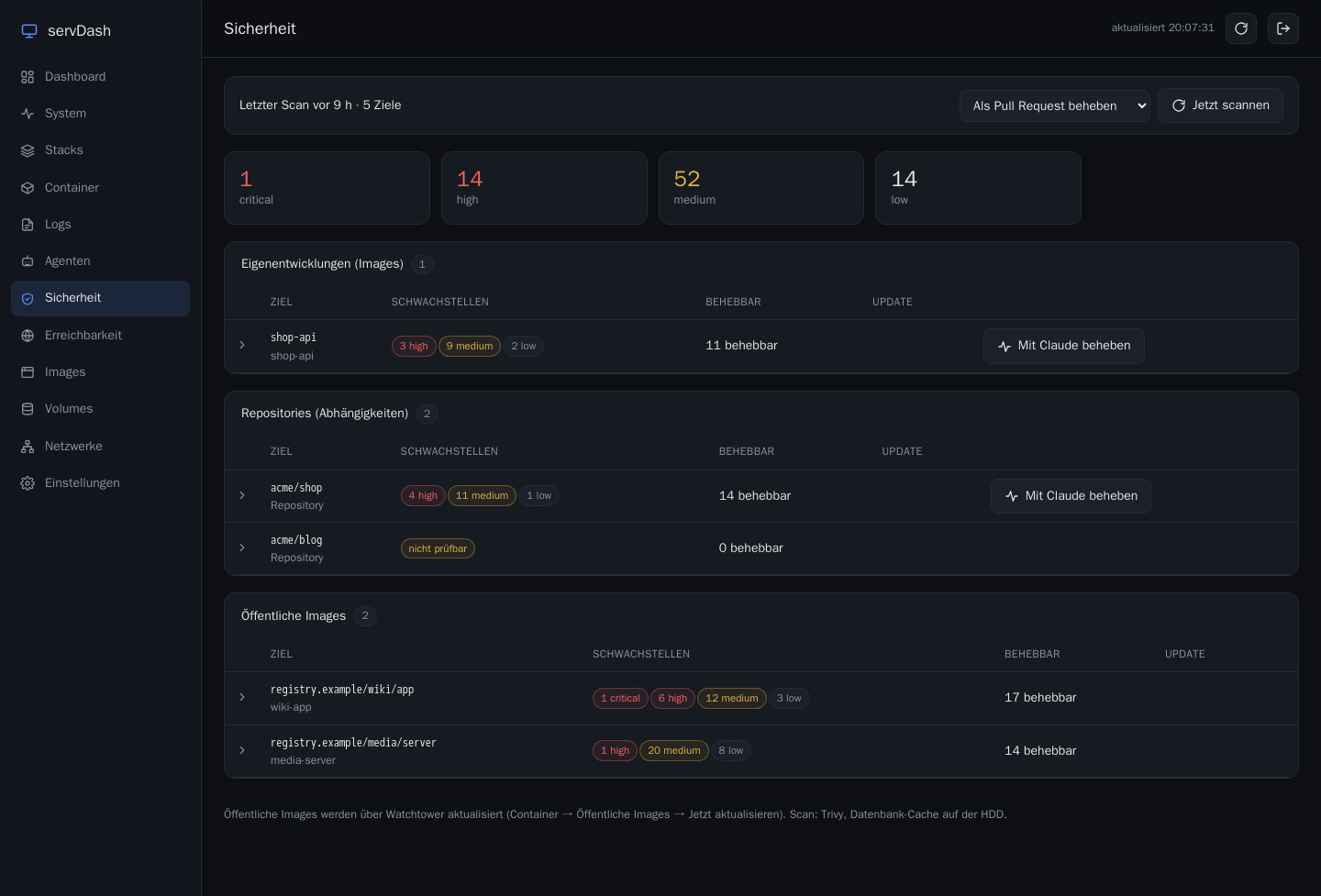This screenshot has height=896, width=1321.
Task: Click the Logs document icon
Action: (28, 225)
